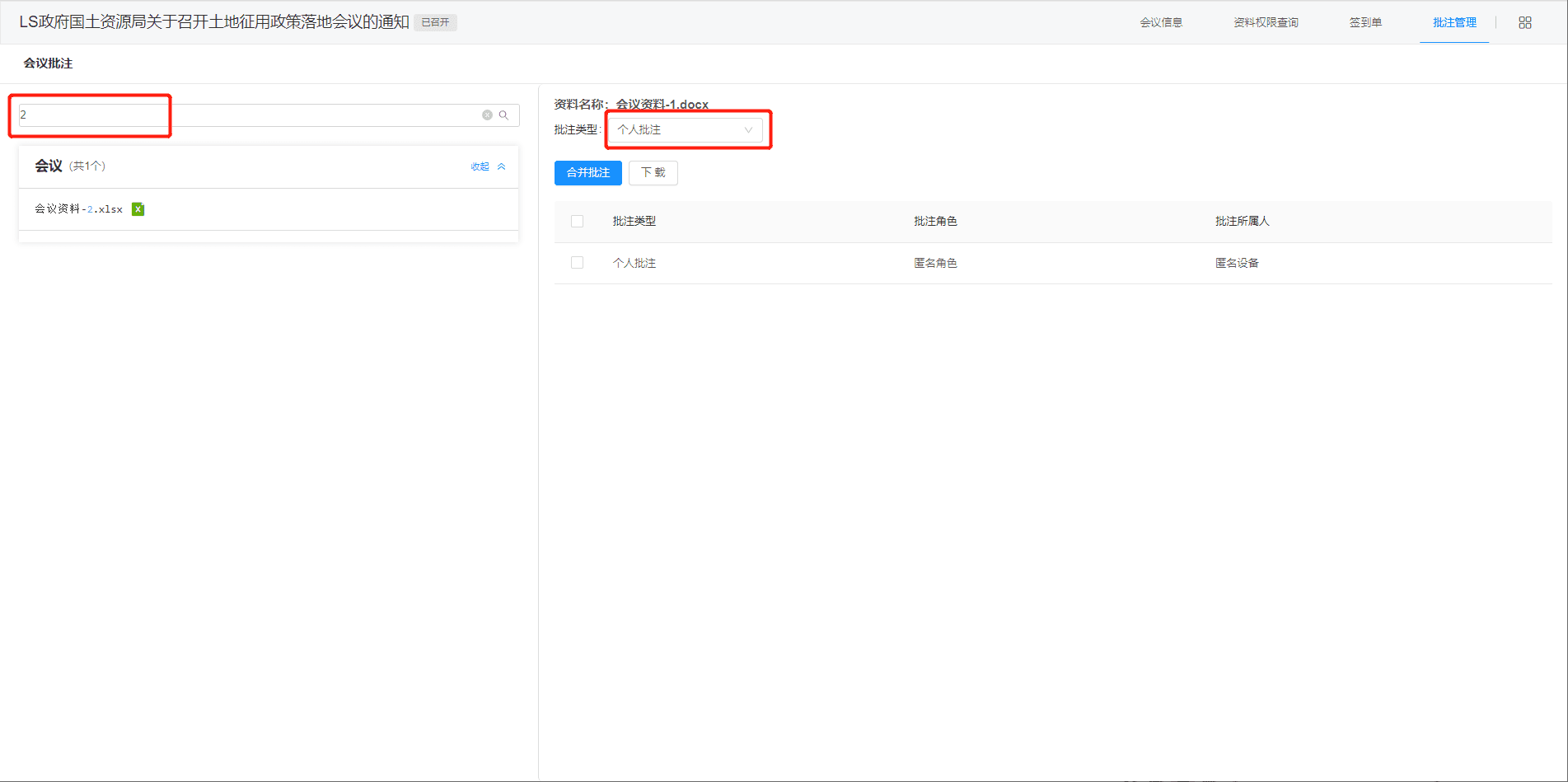This screenshot has height=782, width=1568.
Task: Open the file 会议资料-2.xlsx in the list
Action: [x=78, y=209]
